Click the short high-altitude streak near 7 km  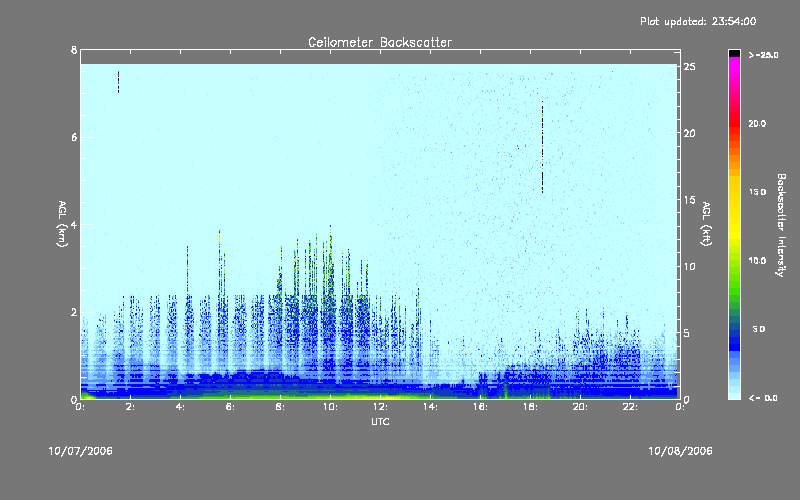pos(118,82)
